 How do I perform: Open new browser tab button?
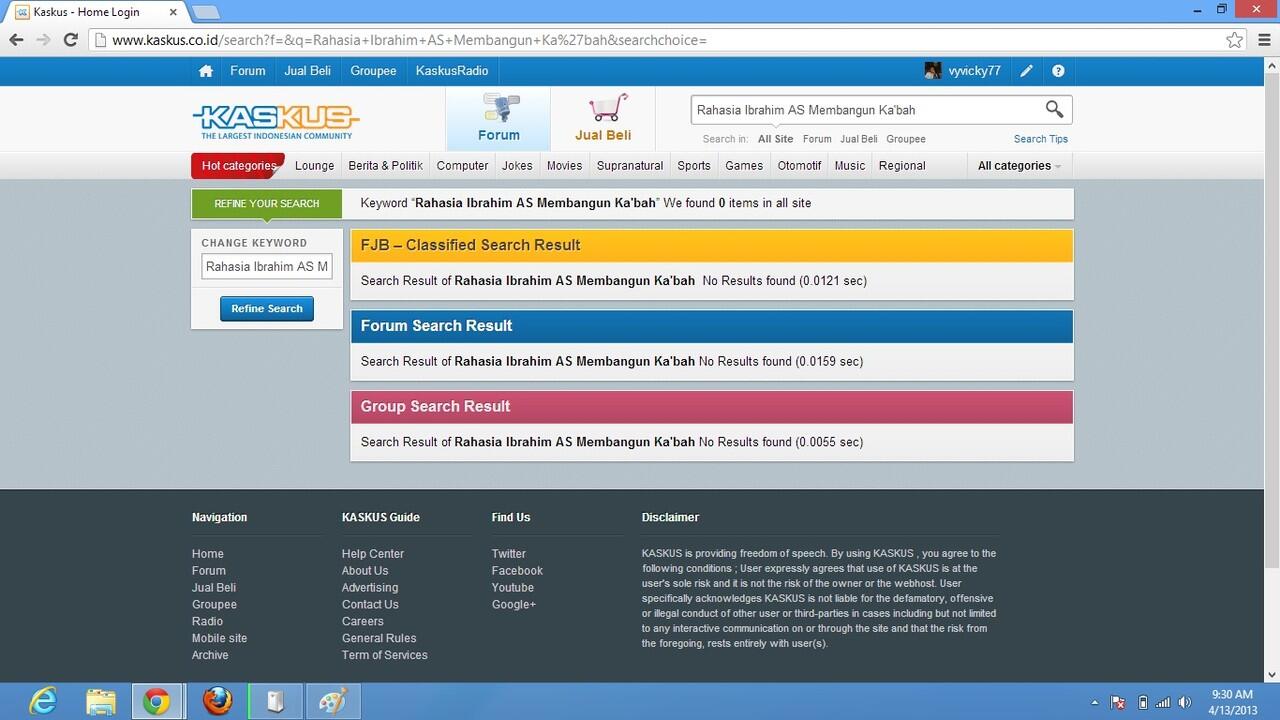pyautogui.click(x=206, y=12)
